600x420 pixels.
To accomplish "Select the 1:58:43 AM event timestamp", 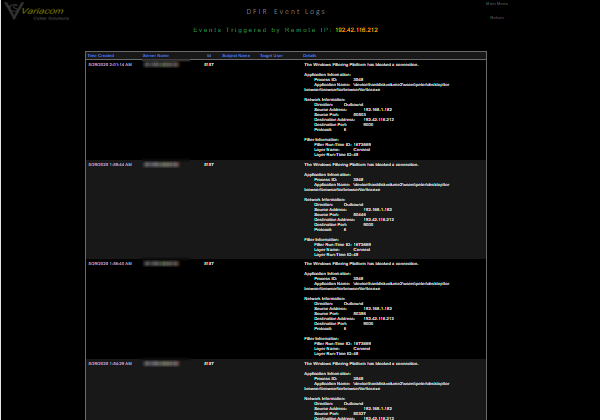I will point(110,264).
